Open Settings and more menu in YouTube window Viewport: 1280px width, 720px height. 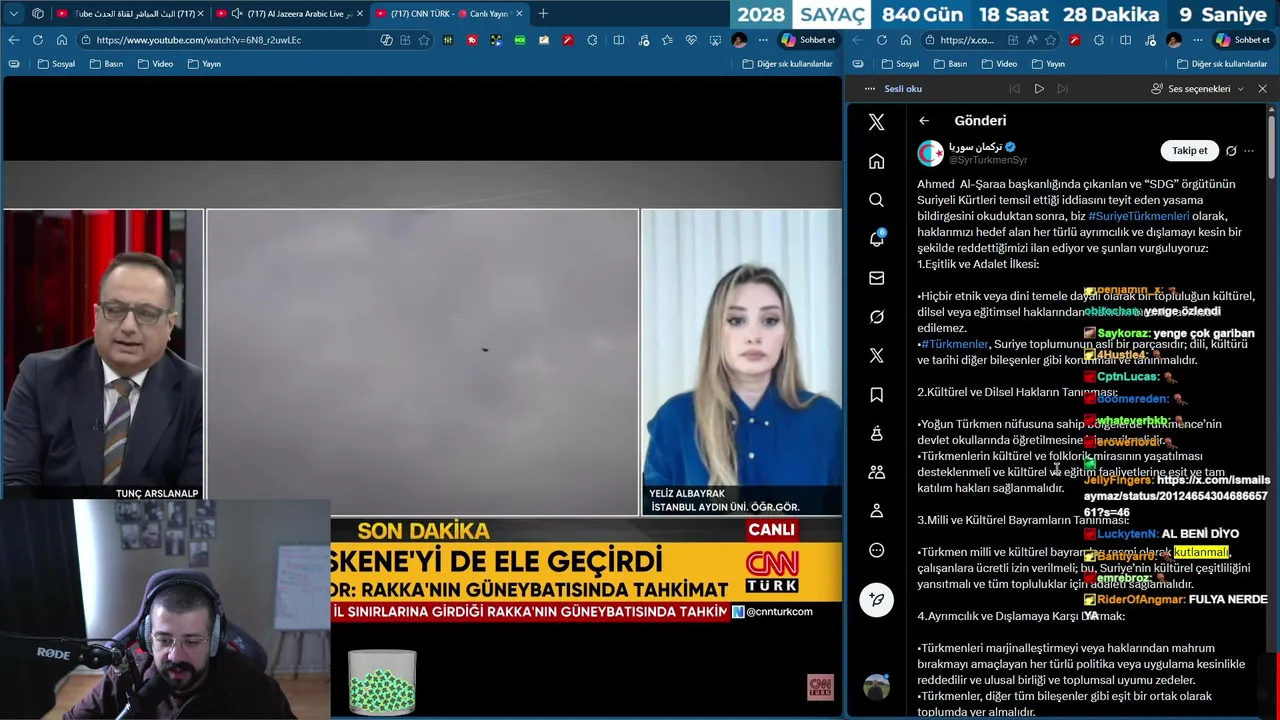(763, 40)
